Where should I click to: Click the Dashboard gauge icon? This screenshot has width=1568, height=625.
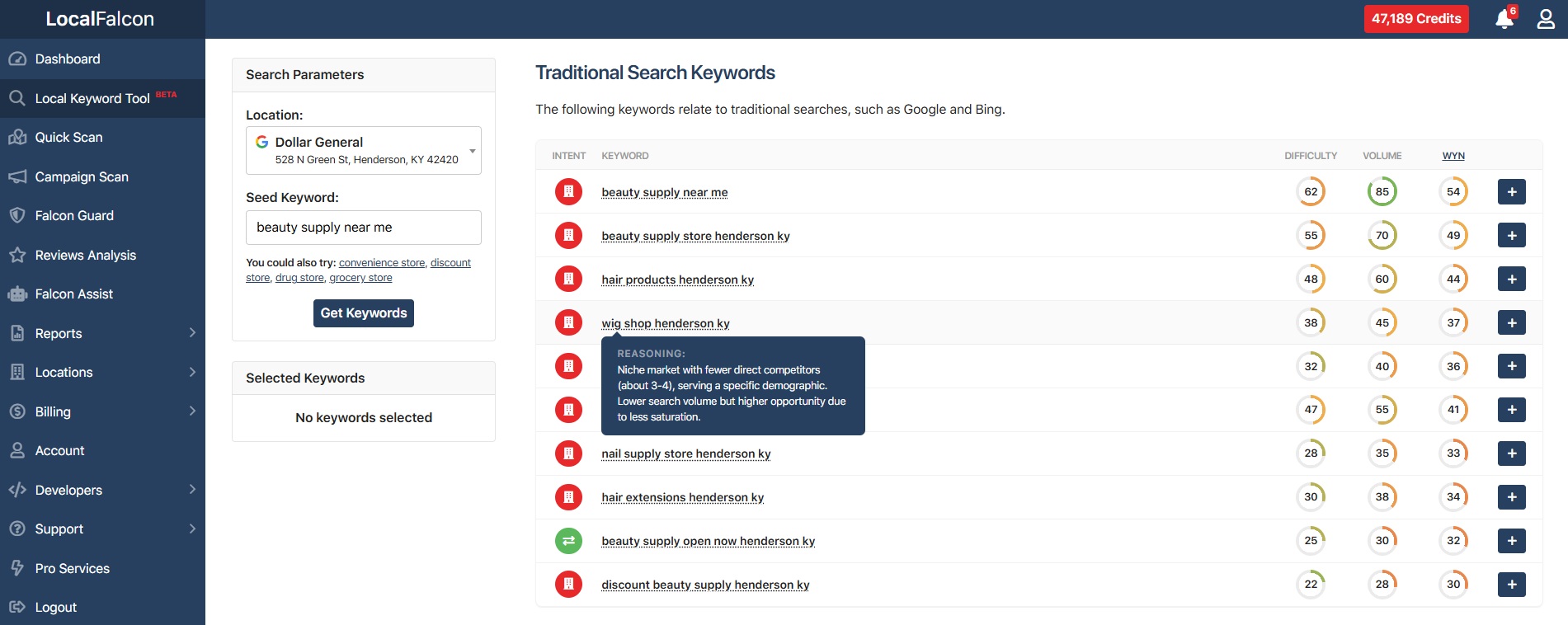tap(17, 59)
